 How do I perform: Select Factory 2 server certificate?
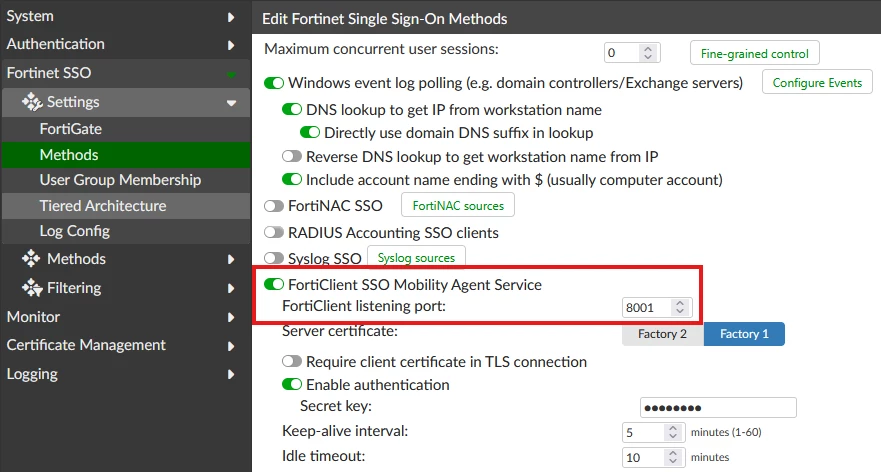[x=662, y=334]
